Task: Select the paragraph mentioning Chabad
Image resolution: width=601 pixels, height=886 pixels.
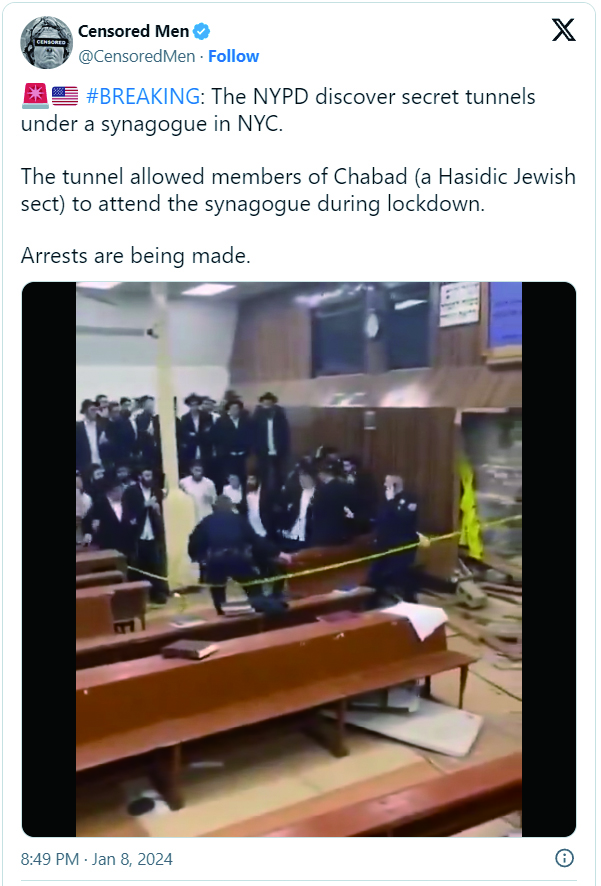Action: click(x=298, y=190)
